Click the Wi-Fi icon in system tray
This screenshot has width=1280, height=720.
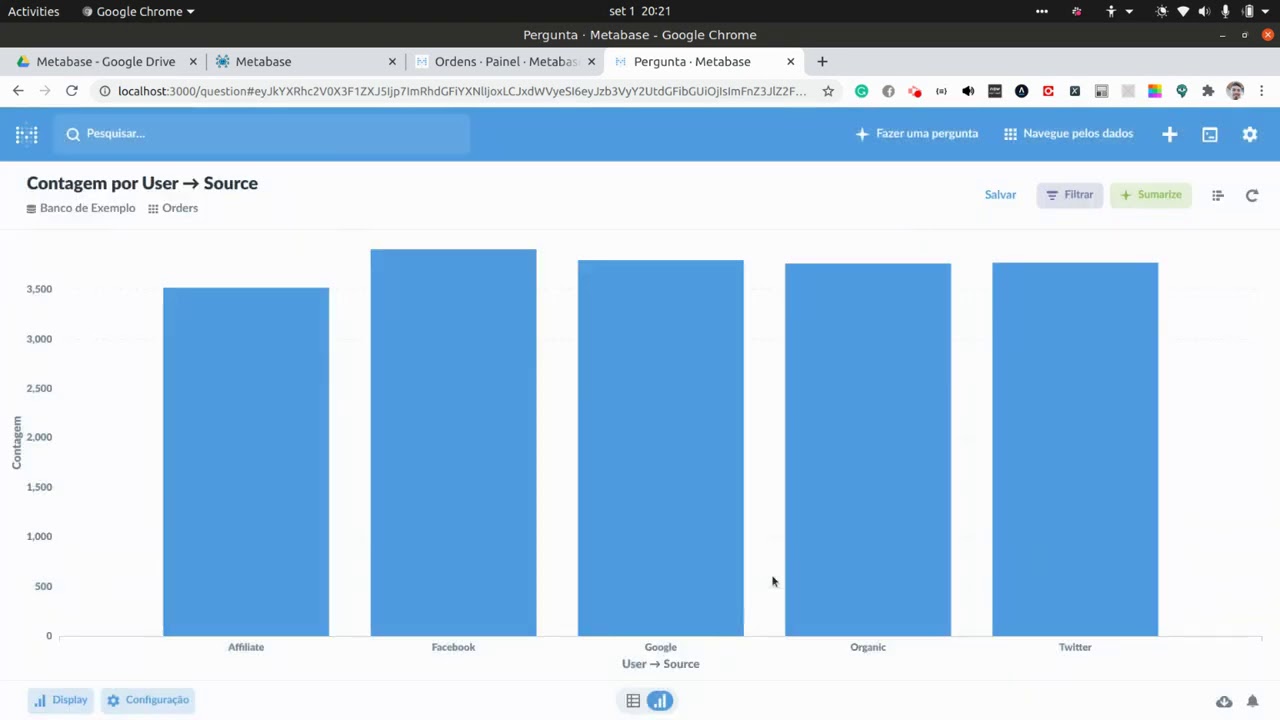(x=1183, y=11)
